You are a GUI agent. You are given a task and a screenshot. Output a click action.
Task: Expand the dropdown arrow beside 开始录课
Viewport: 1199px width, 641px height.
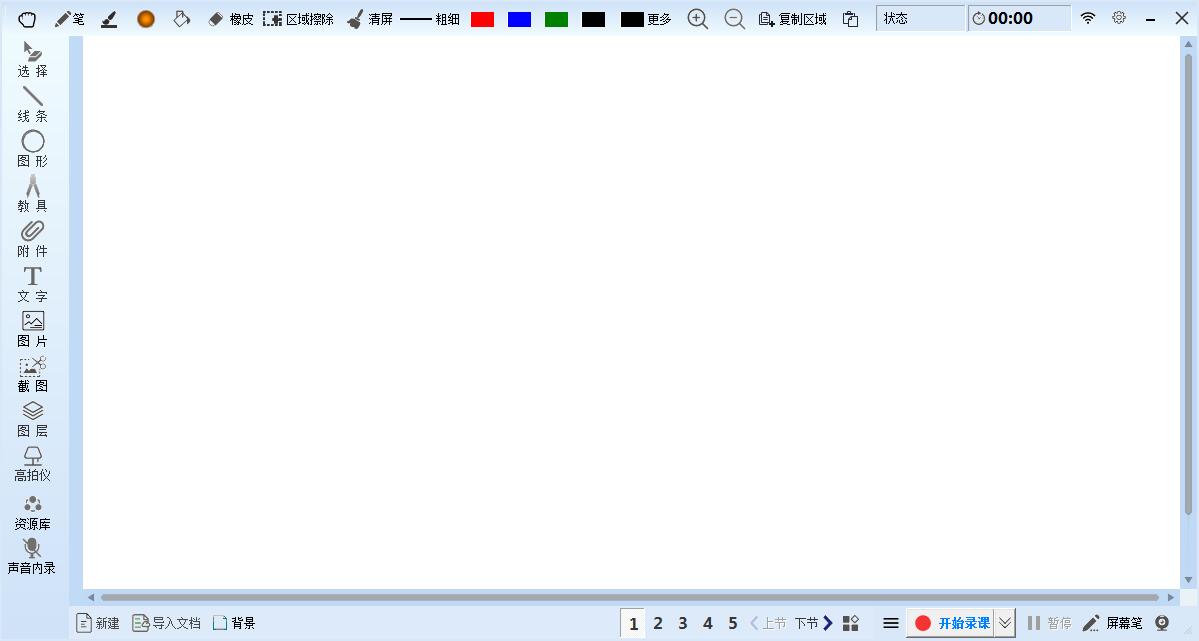1005,623
